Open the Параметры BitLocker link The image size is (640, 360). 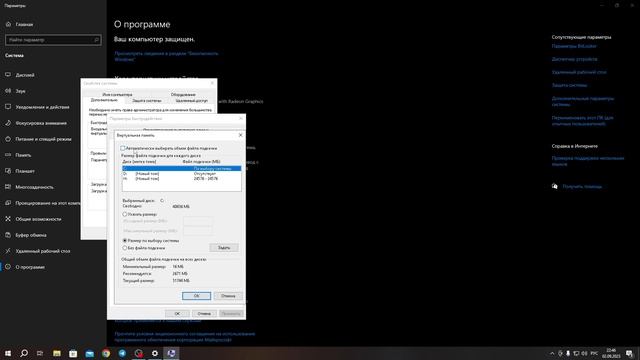574,46
